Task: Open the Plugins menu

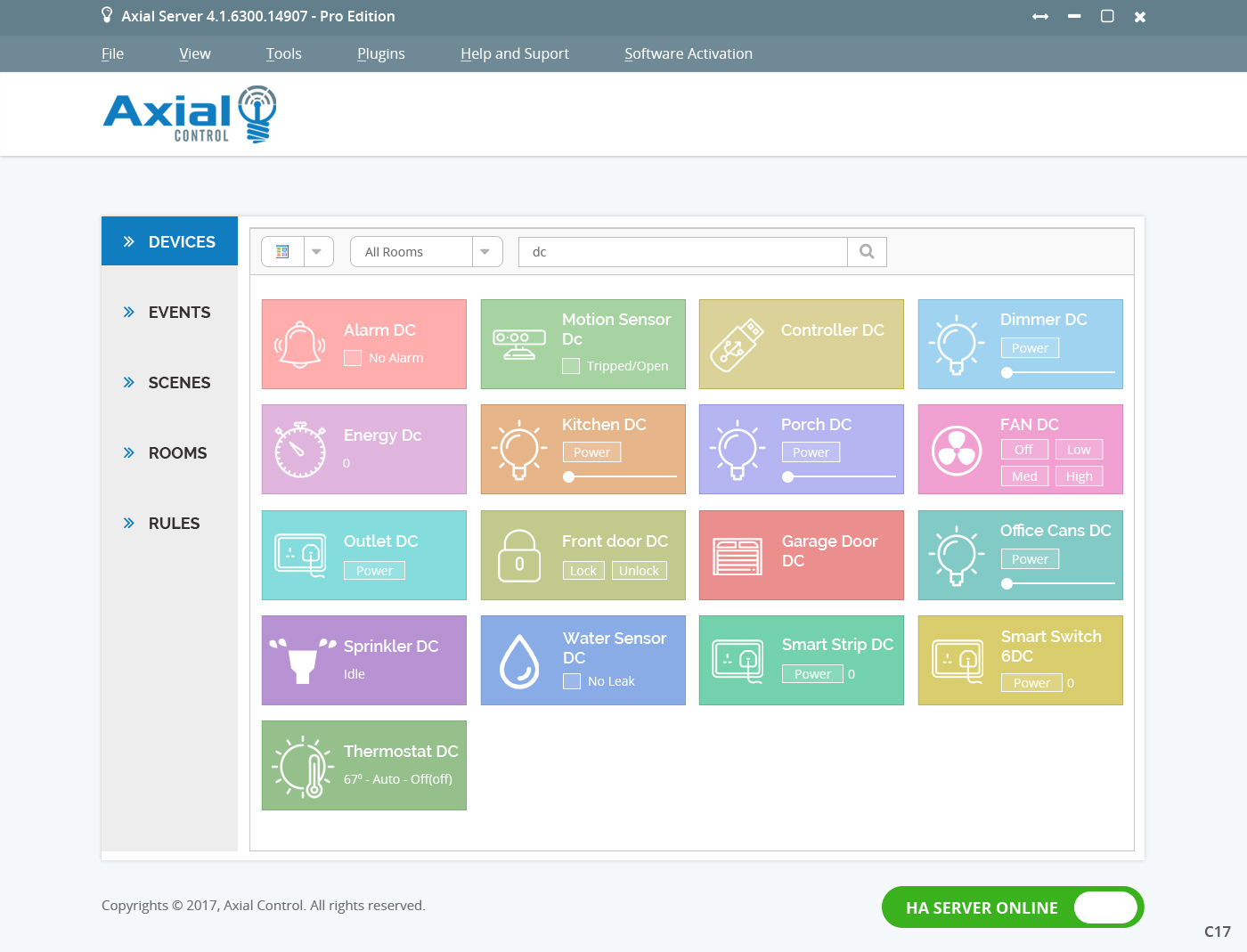Action: [x=380, y=53]
